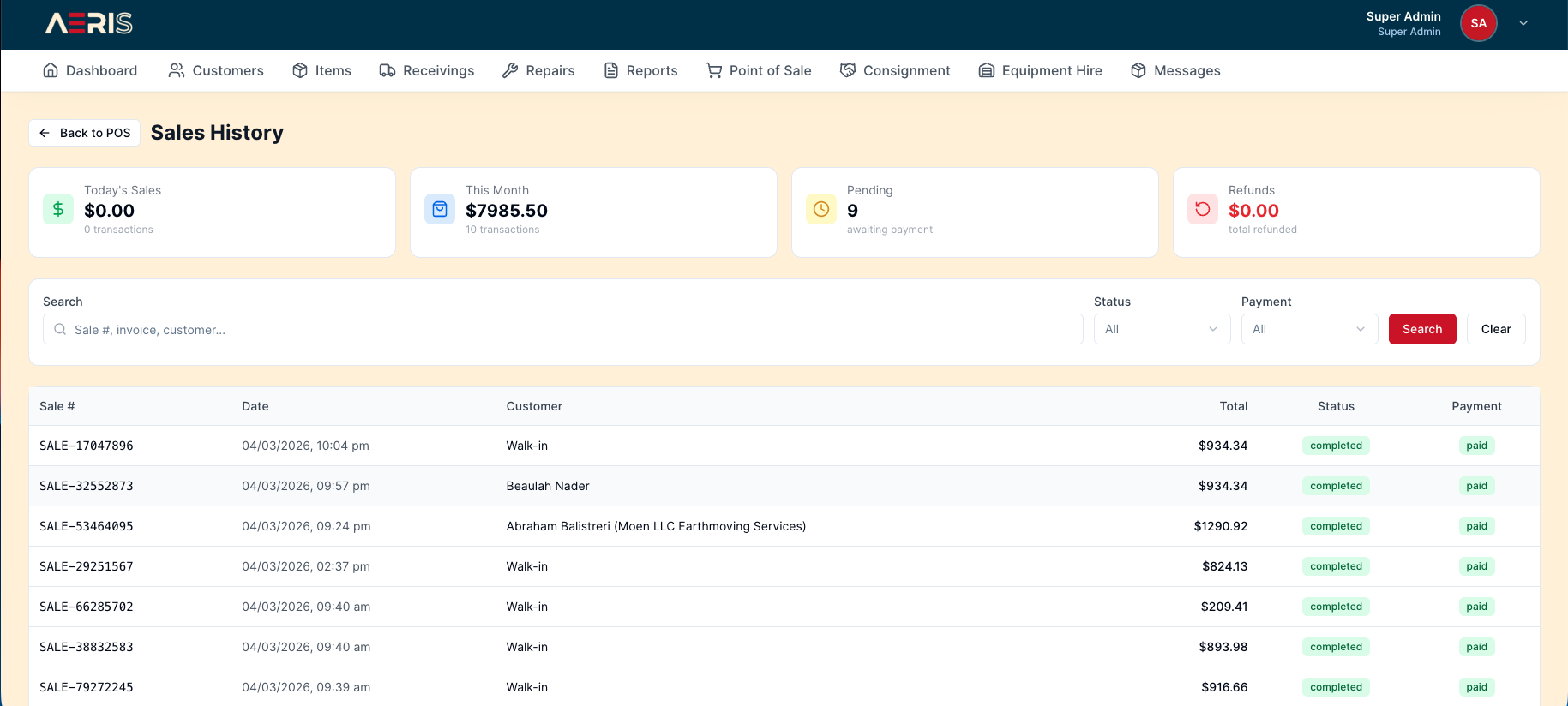Image resolution: width=1568 pixels, height=706 pixels.
Task: Click the SA user avatar
Action: pyautogui.click(x=1478, y=23)
